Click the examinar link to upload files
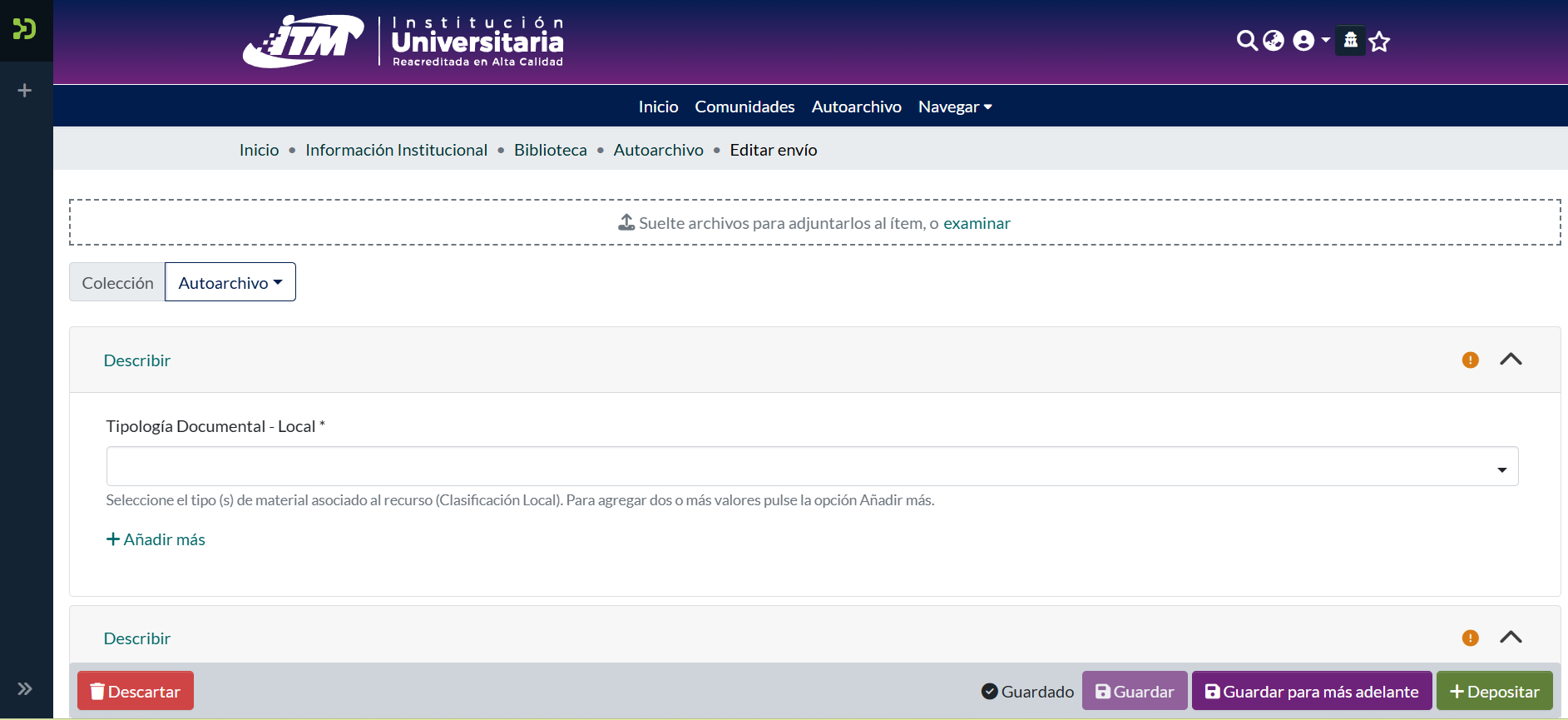1568x720 pixels. (977, 223)
